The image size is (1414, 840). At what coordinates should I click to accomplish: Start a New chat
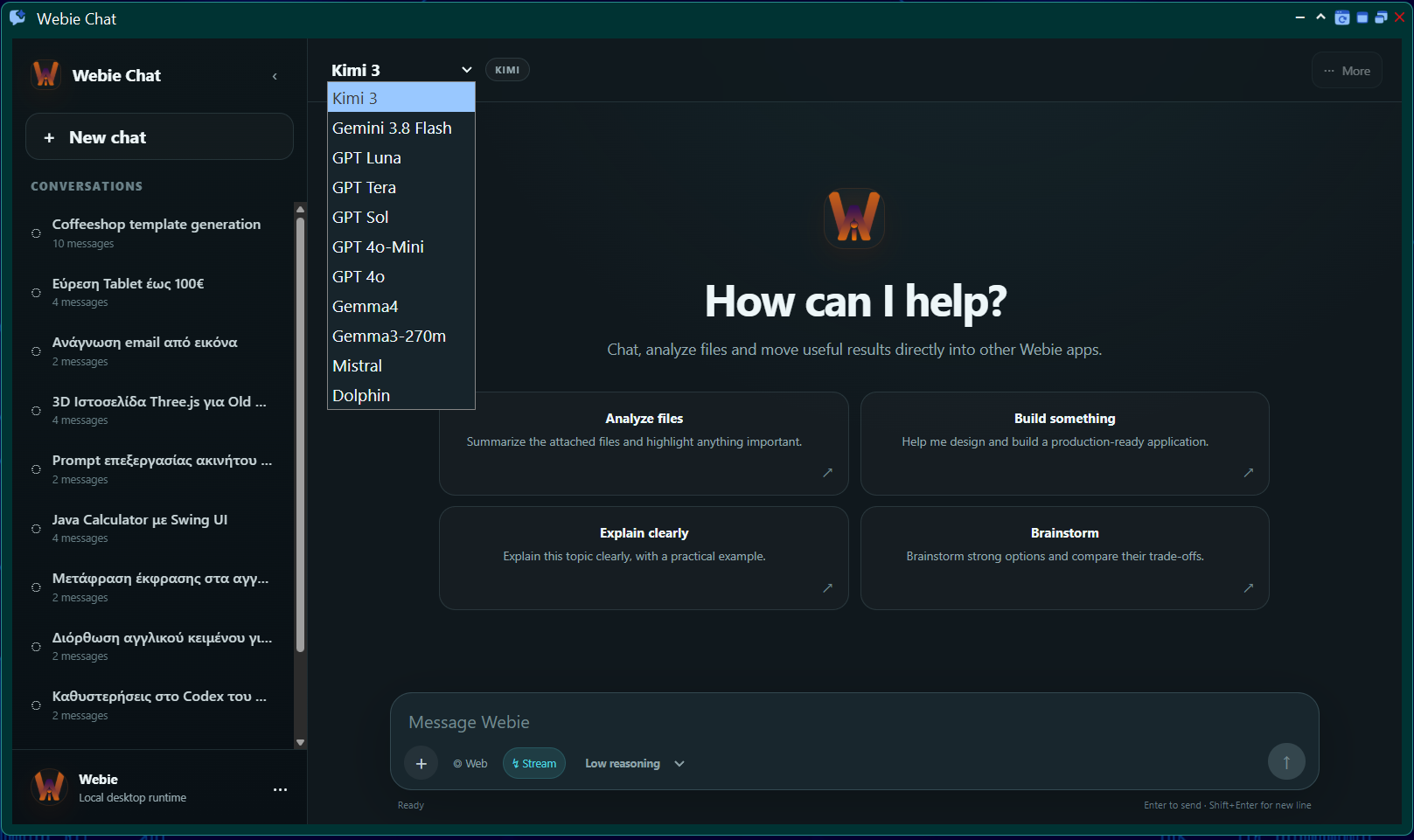point(159,137)
